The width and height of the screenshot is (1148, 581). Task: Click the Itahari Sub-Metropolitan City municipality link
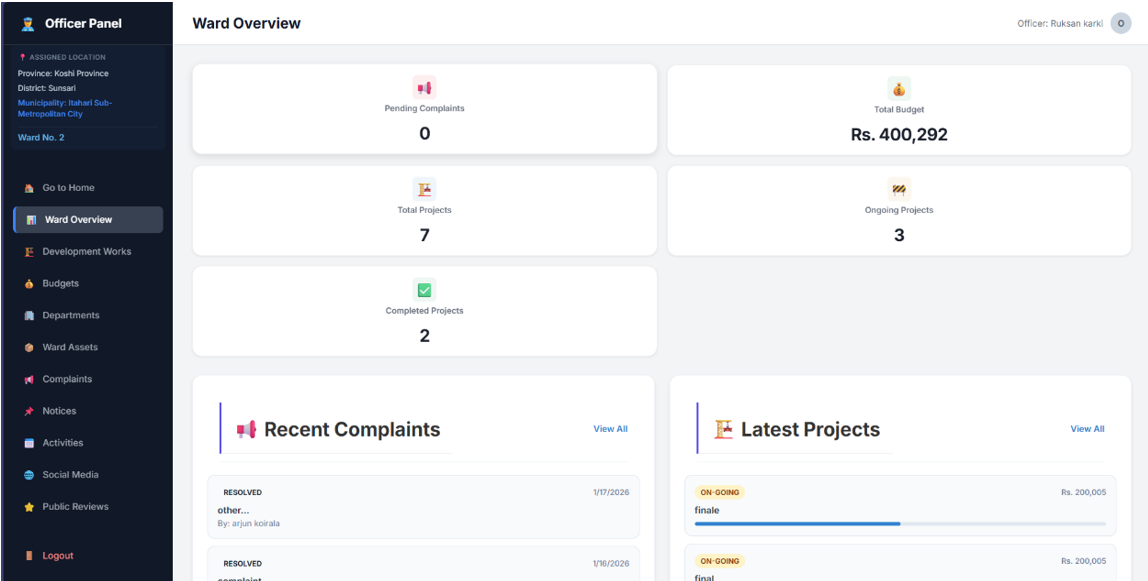point(65,108)
